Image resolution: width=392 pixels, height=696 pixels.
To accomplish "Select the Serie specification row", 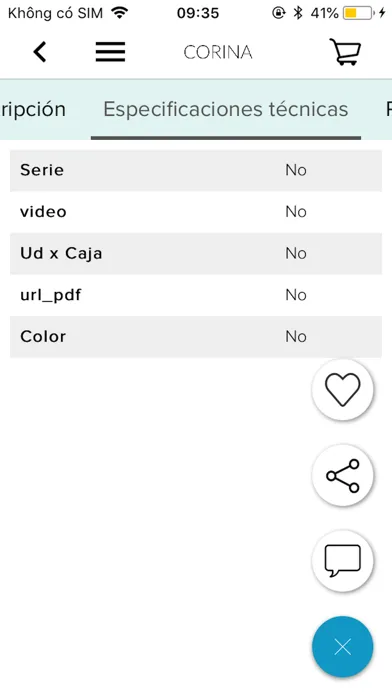I will pos(196,170).
